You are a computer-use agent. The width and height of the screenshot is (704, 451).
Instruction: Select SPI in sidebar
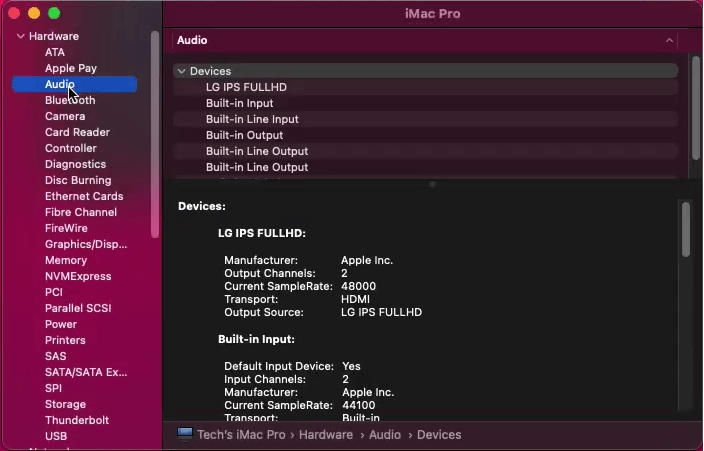coord(53,388)
